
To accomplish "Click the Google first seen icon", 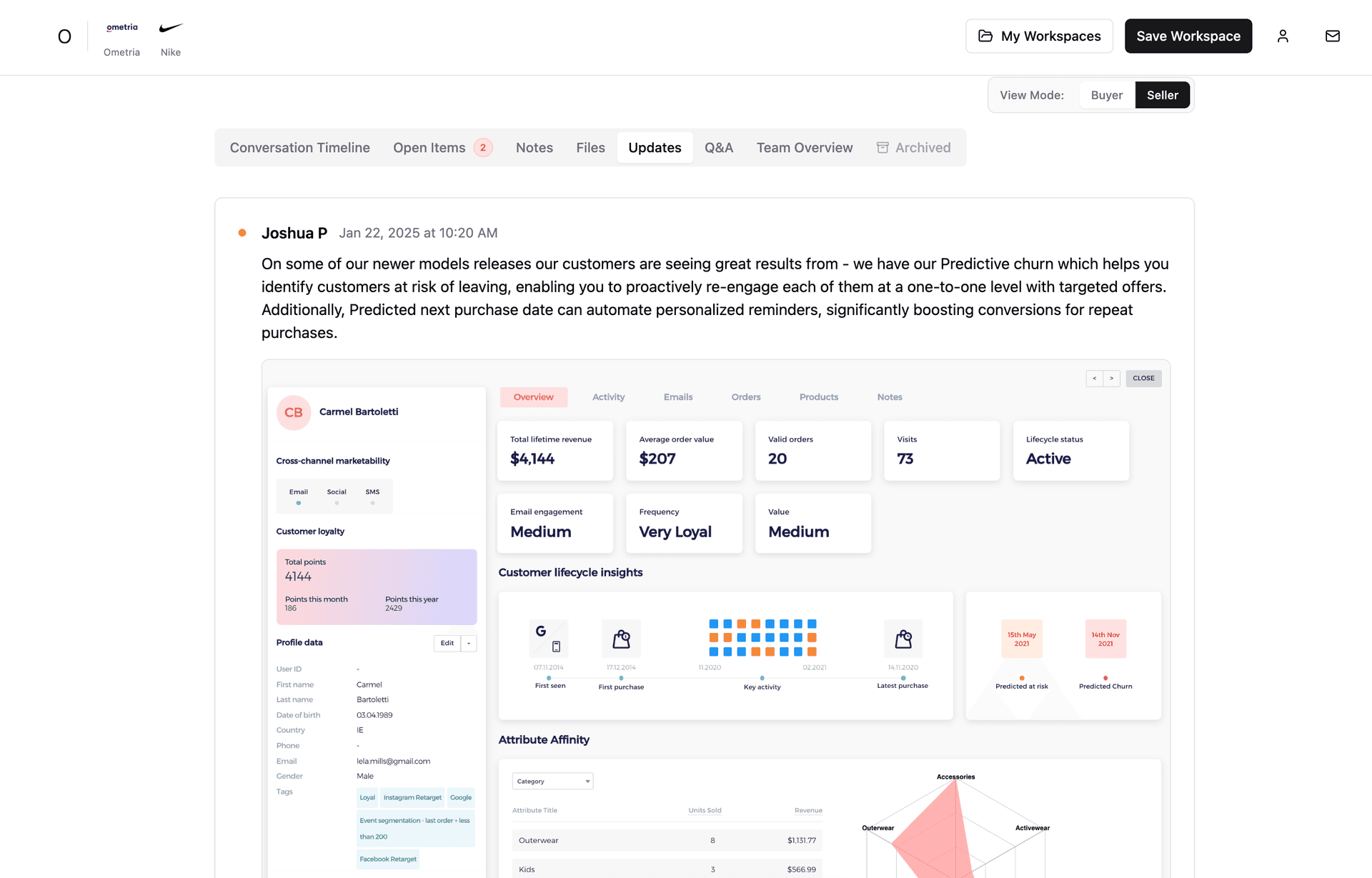I will [548, 639].
